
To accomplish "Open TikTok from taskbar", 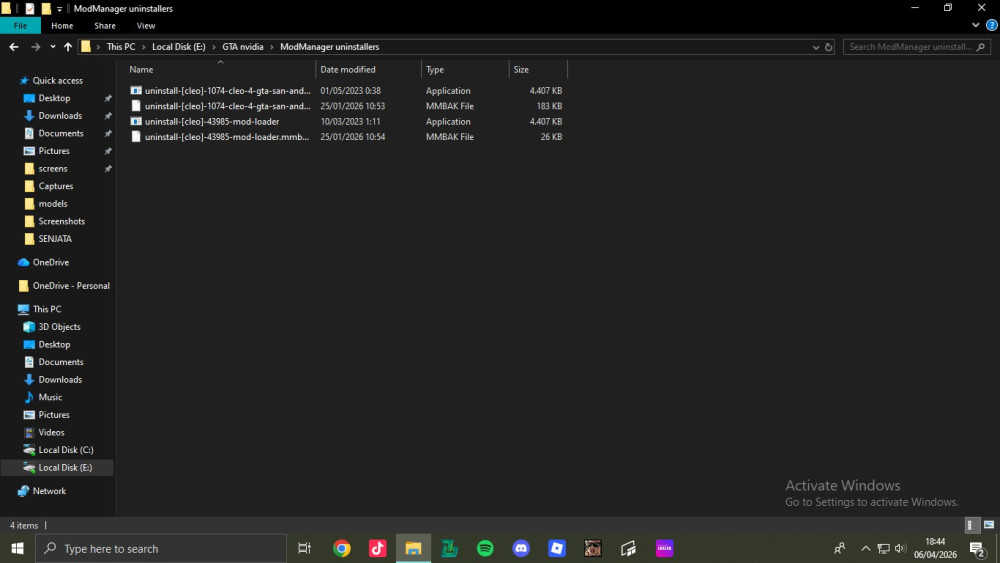I will click(378, 548).
